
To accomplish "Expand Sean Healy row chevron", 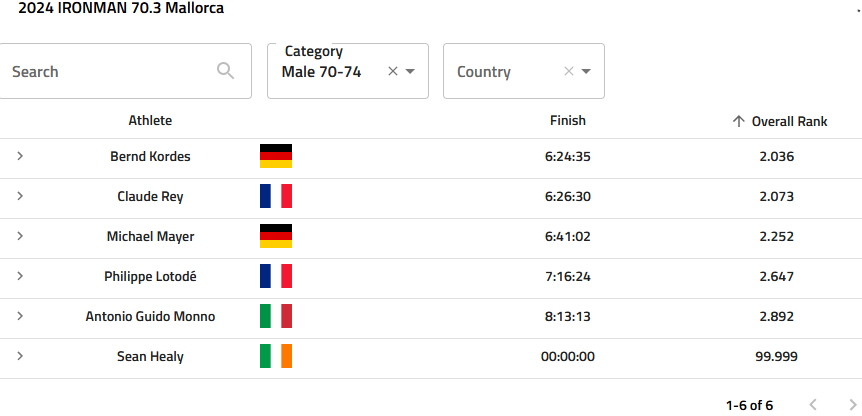I will (20, 356).
